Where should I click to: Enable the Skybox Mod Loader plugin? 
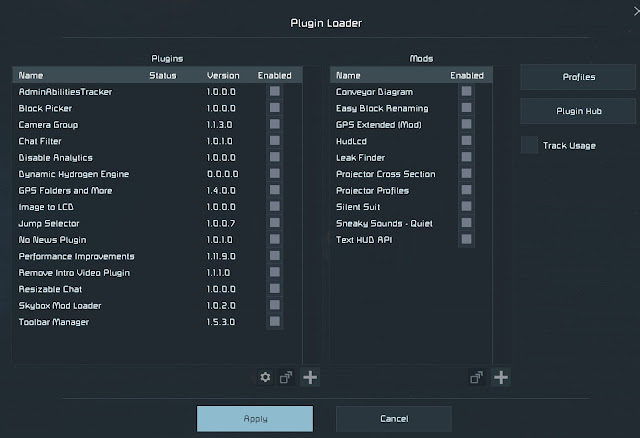(275, 305)
